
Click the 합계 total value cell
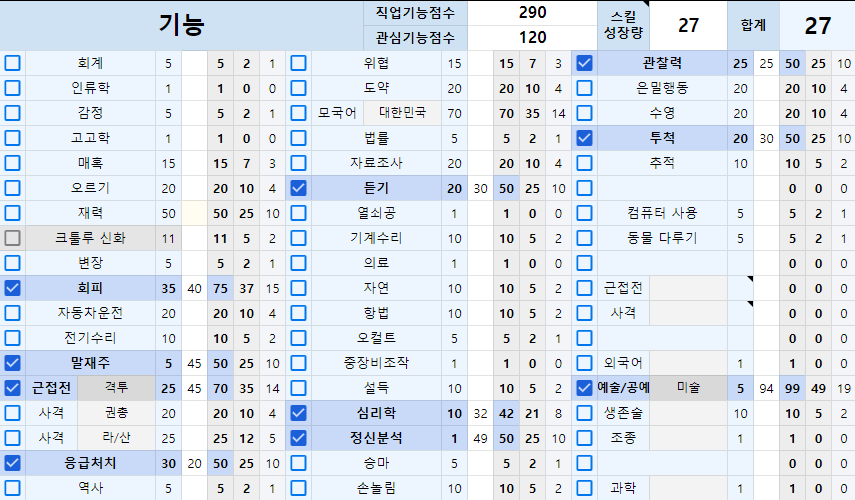click(x=817, y=25)
